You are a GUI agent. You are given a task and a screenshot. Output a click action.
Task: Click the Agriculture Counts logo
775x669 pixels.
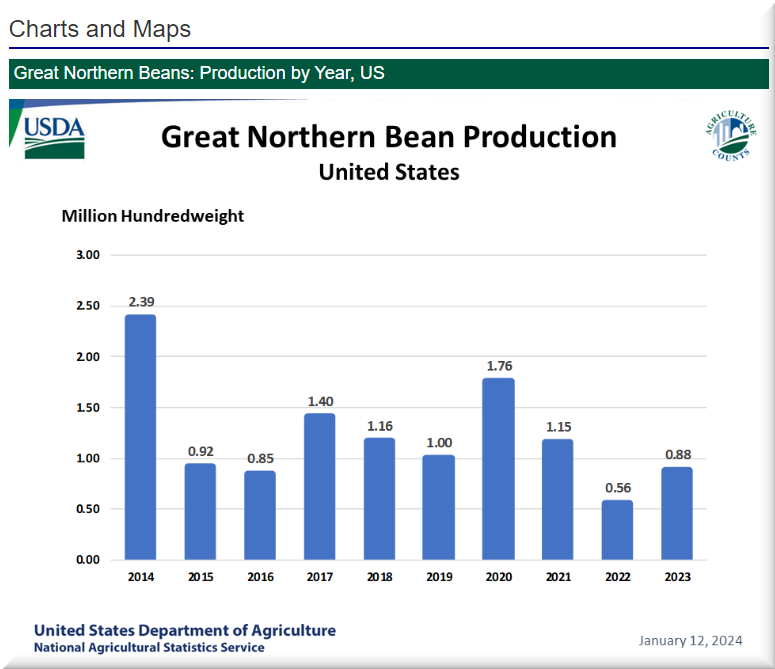coord(729,136)
